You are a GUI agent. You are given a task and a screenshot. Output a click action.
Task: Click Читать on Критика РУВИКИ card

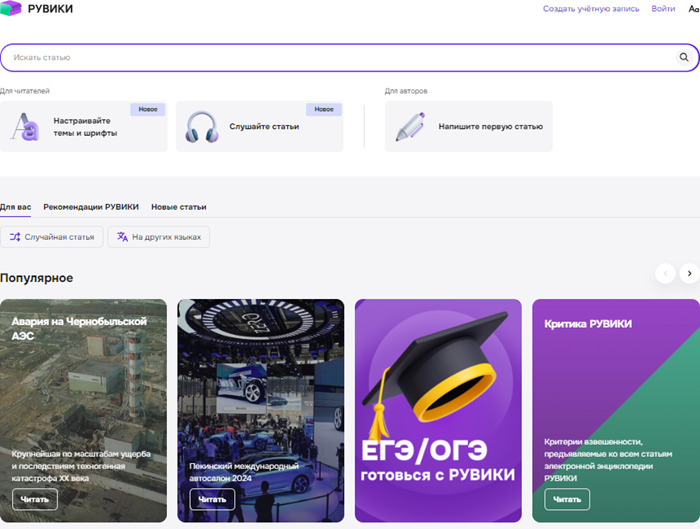click(567, 499)
